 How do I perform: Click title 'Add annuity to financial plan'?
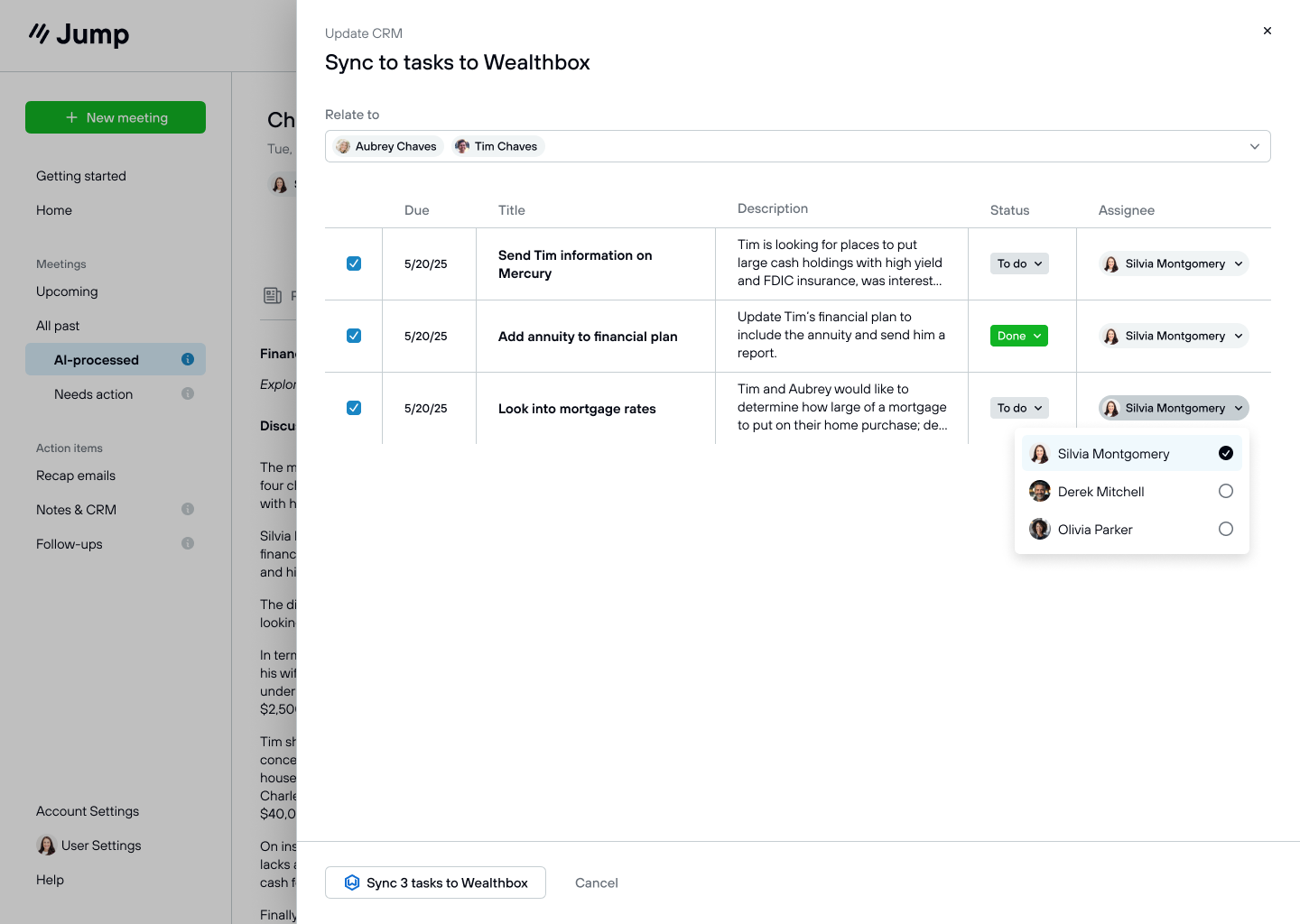[588, 337]
